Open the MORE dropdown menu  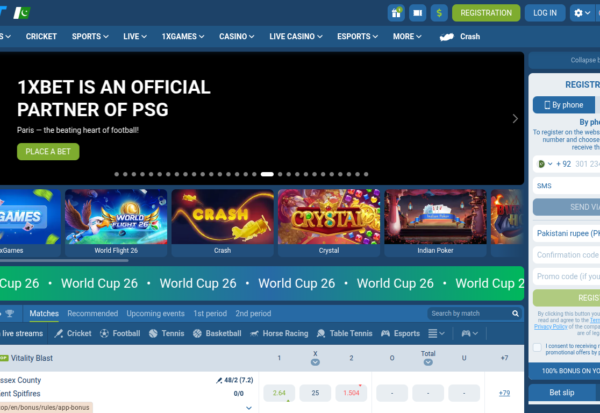pyautogui.click(x=407, y=36)
